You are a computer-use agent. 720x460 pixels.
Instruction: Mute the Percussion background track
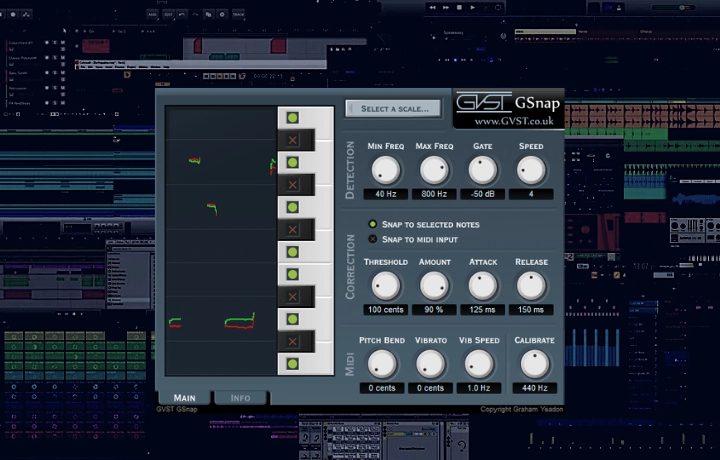pos(62,88)
